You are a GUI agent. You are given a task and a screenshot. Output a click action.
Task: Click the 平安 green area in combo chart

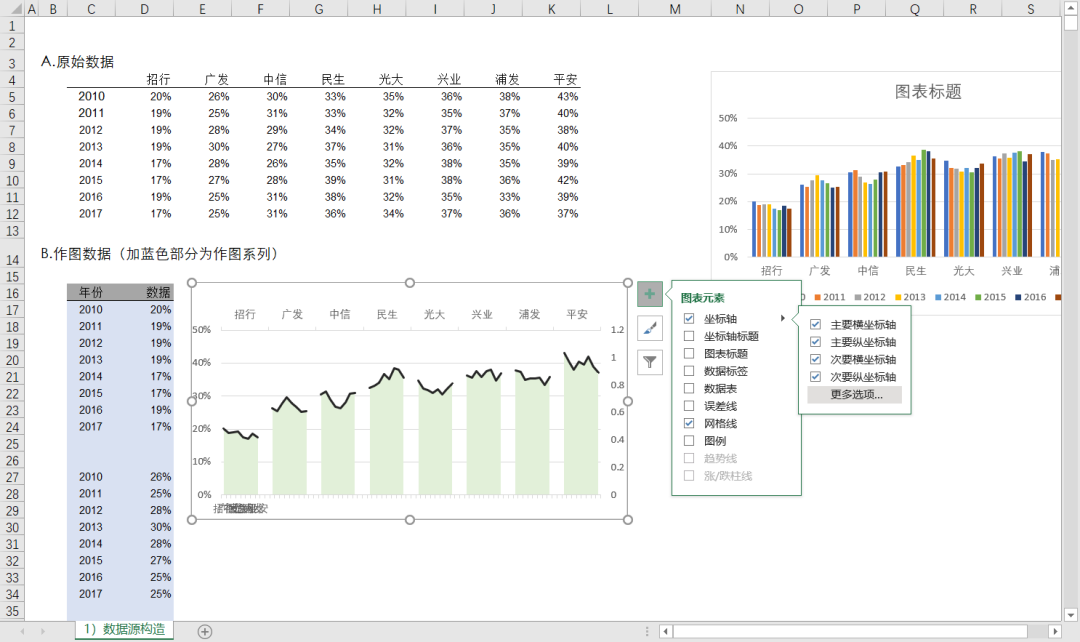pyautogui.click(x=581, y=434)
